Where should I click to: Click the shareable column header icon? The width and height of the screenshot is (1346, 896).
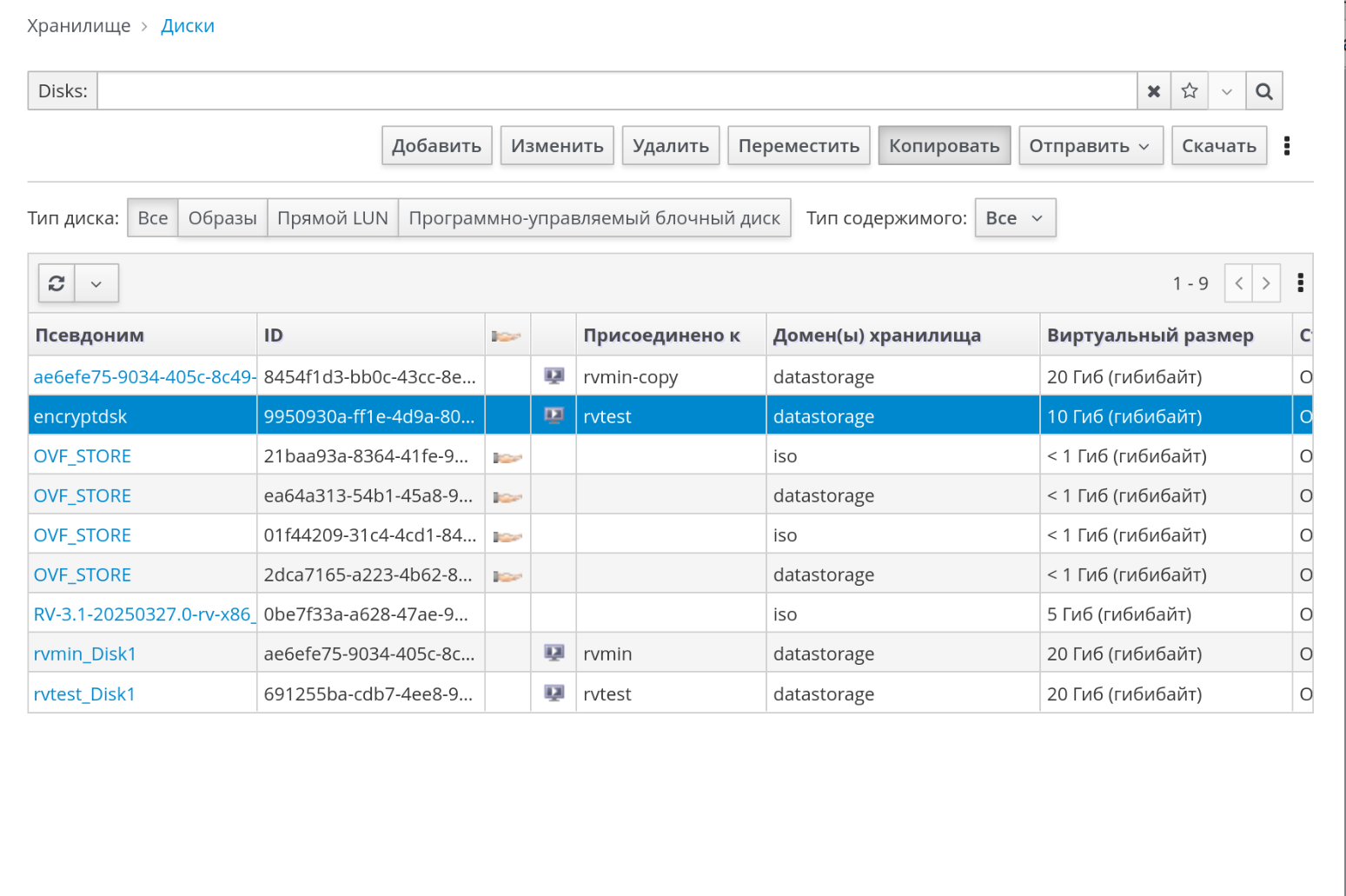click(x=507, y=335)
